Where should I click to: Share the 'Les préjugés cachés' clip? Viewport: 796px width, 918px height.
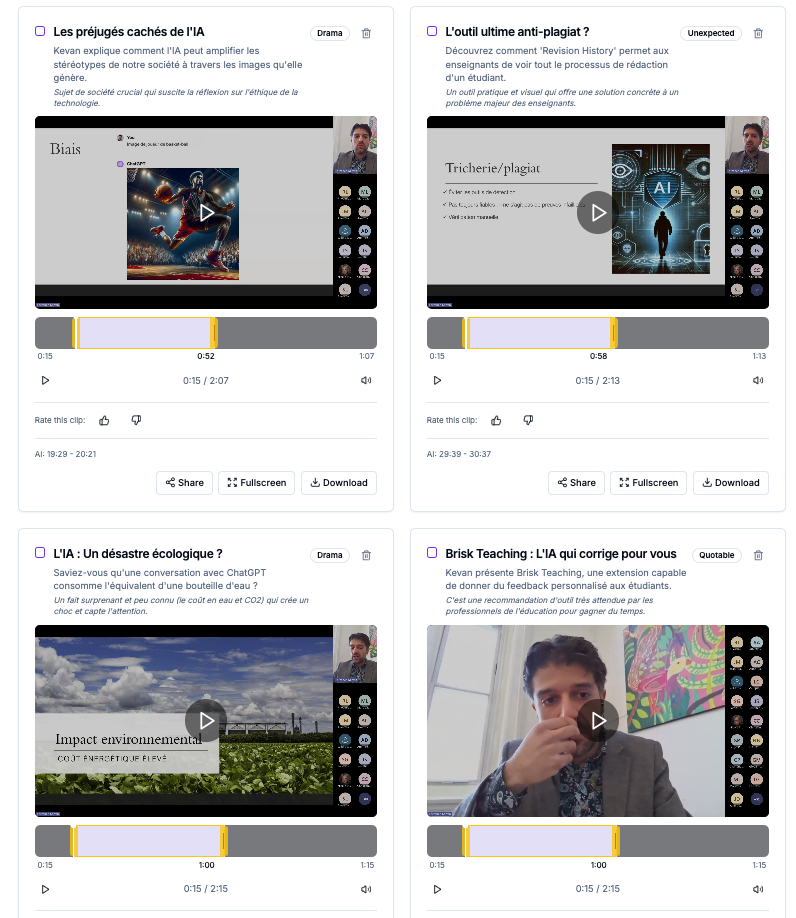[x=184, y=482]
